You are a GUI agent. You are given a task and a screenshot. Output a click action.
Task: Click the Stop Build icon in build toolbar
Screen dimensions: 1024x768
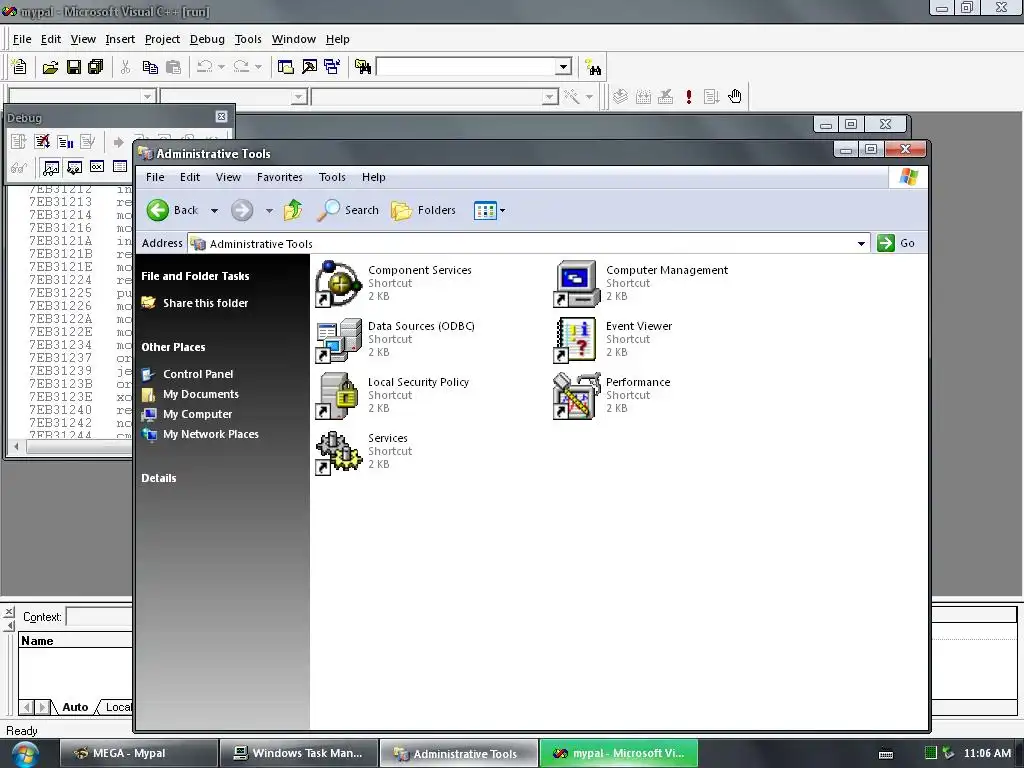click(x=665, y=97)
